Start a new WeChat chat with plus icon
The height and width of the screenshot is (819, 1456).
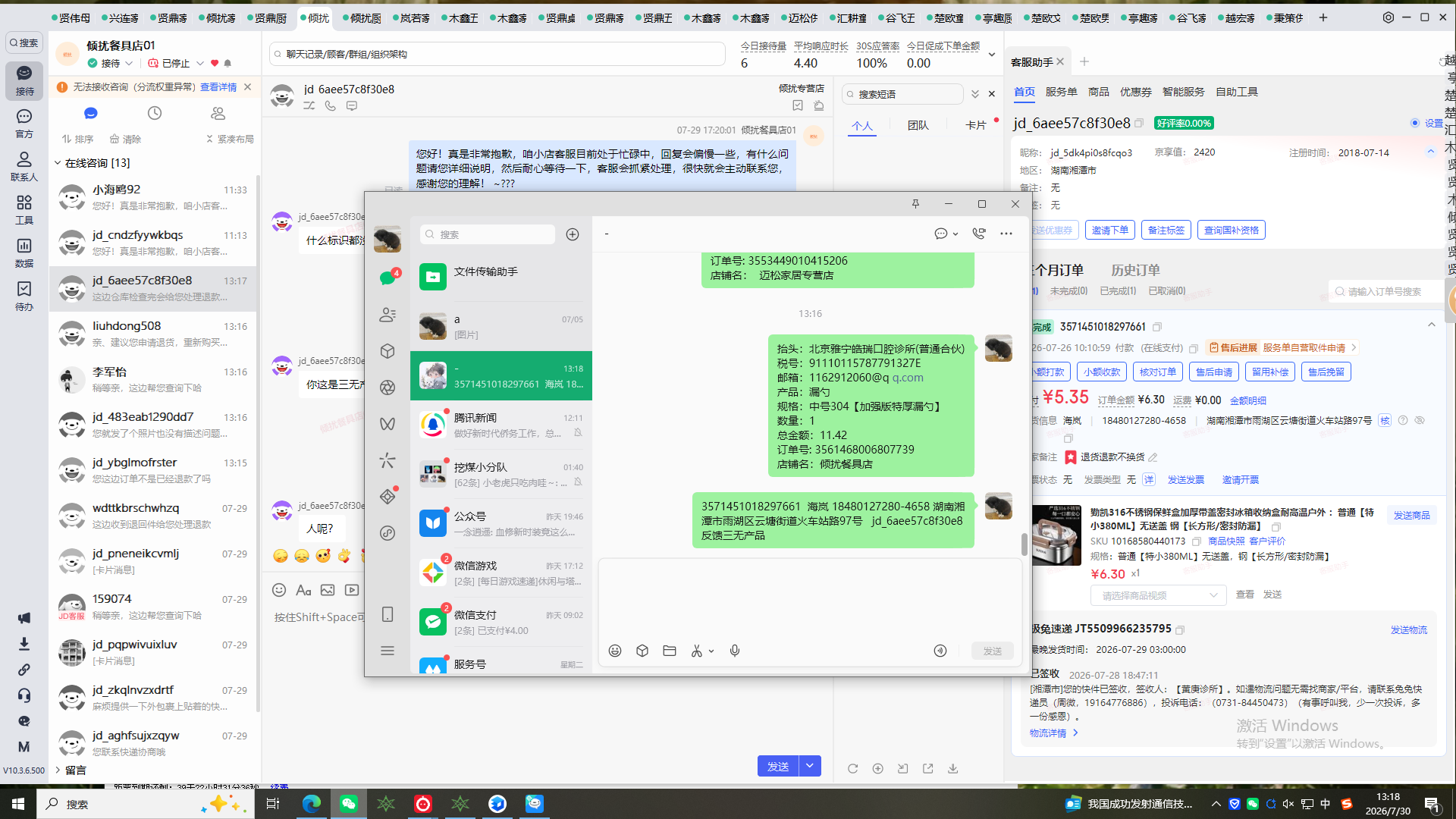tap(573, 234)
